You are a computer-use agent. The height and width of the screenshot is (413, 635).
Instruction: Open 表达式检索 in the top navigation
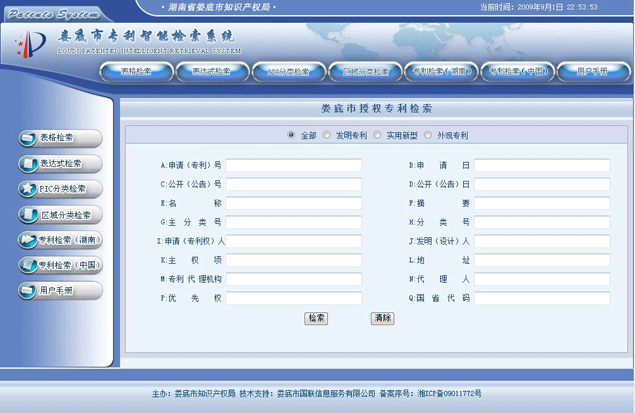pos(212,72)
